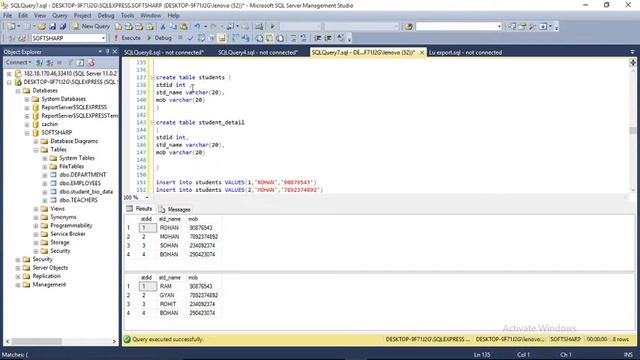Switch to the Lu export.sql tab
This screenshot has height=360, width=640.
tap(465, 52)
